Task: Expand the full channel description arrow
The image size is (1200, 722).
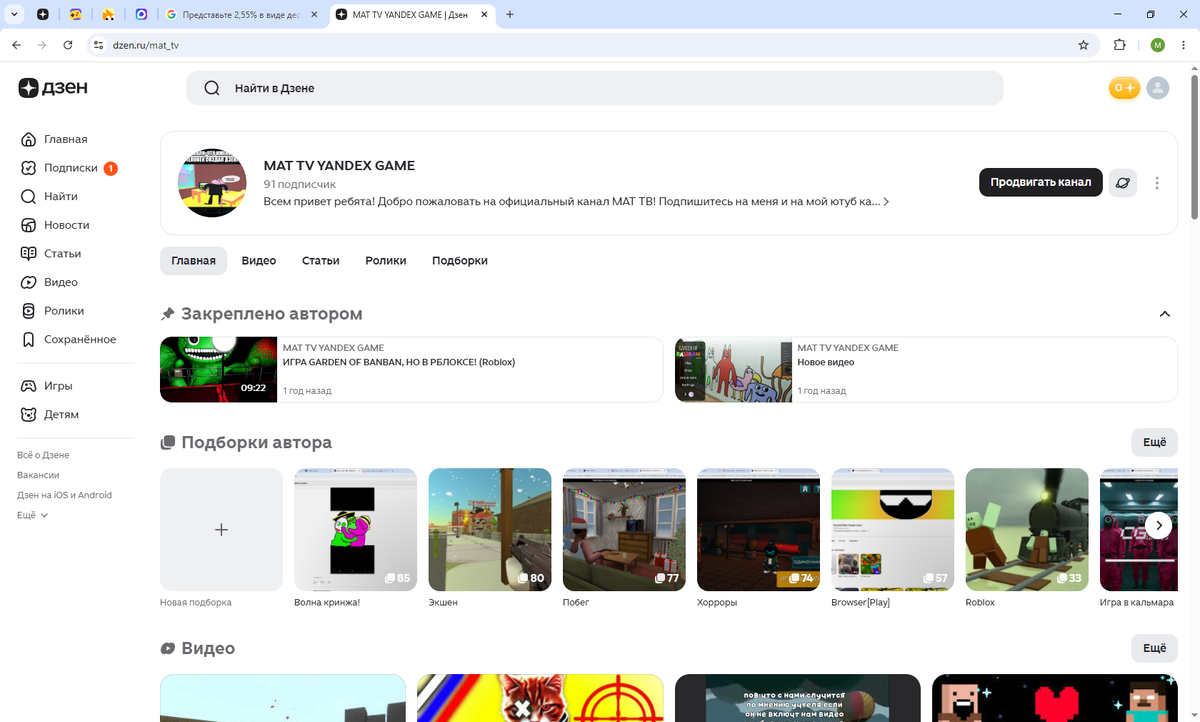Action: (x=886, y=202)
